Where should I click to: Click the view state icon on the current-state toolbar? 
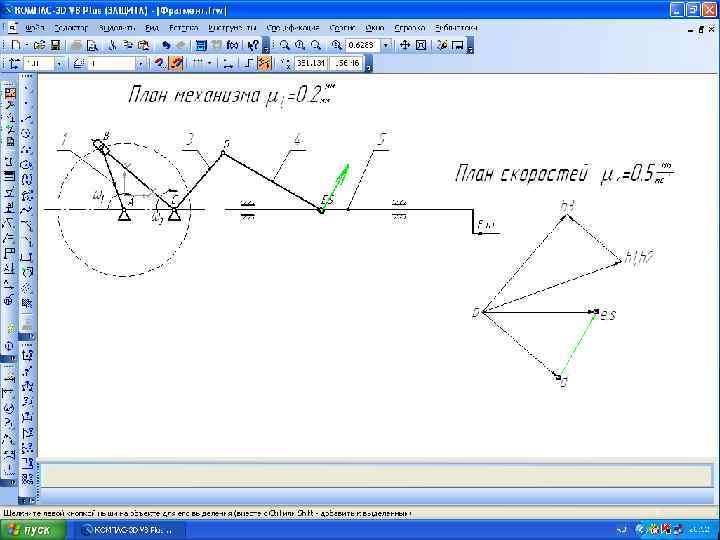pyautogui.click(x=15, y=63)
